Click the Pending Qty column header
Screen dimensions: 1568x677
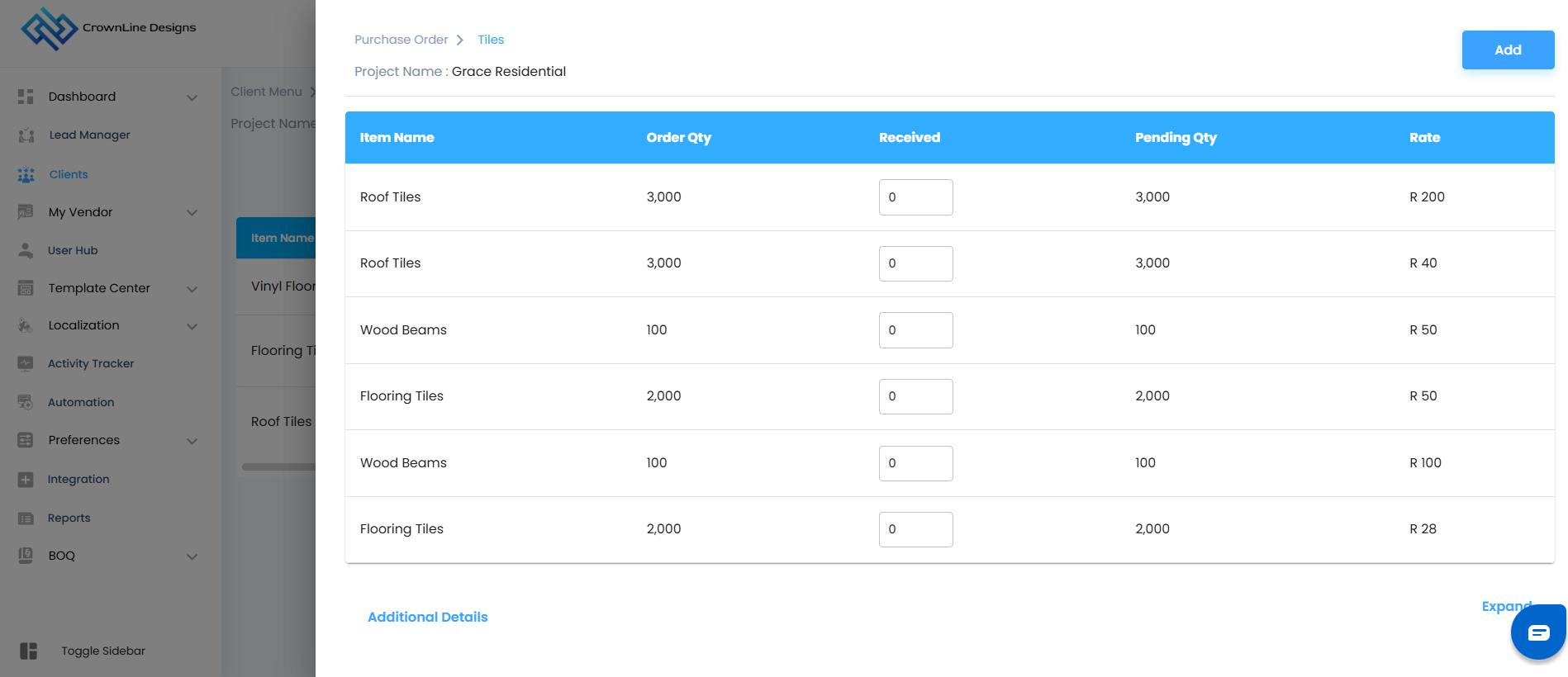pyautogui.click(x=1176, y=138)
